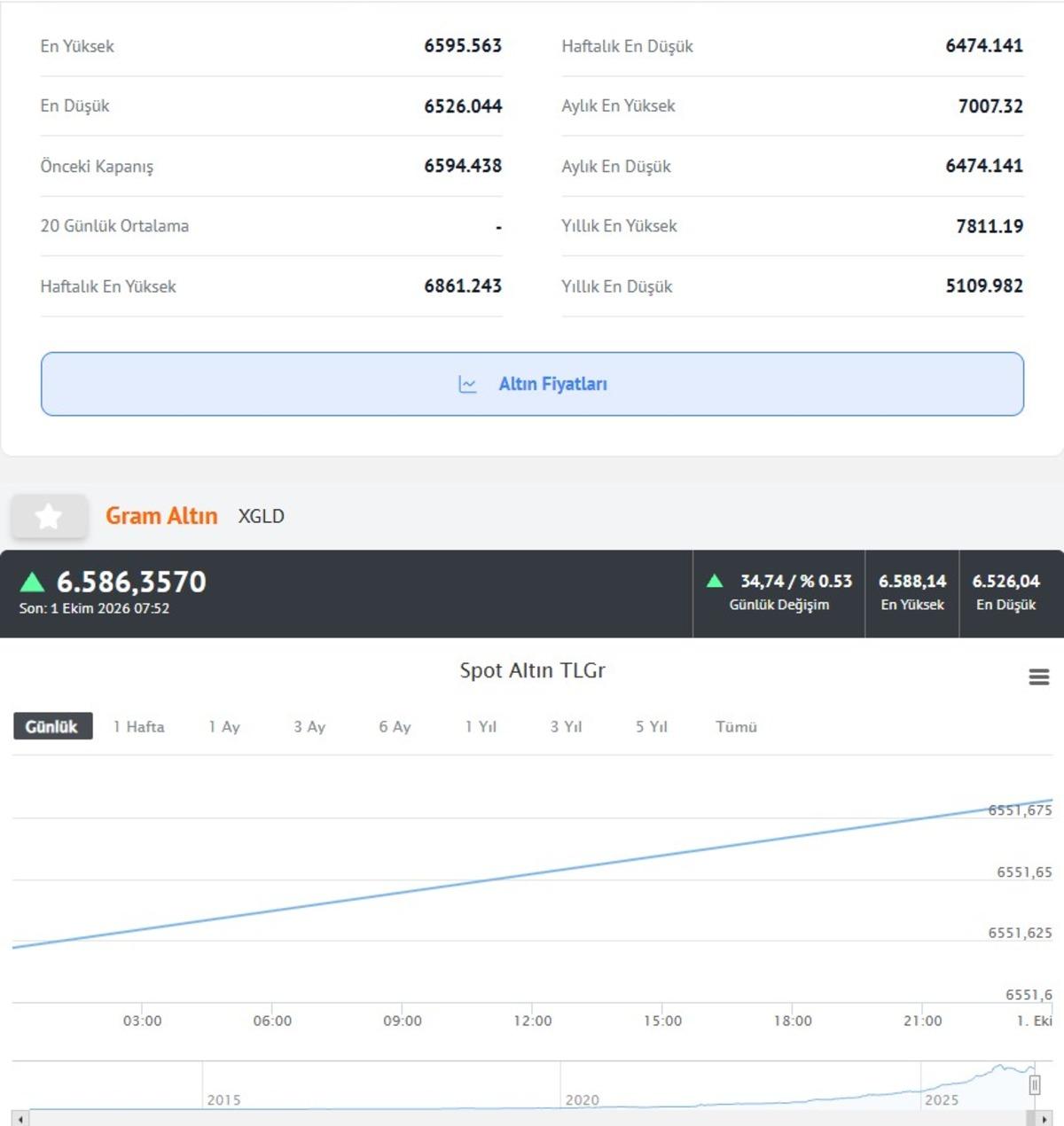1064x1126 pixels.
Task: Click the Günlük Değişim value 34,74 / % 0.53
Action: pyautogui.click(x=796, y=581)
